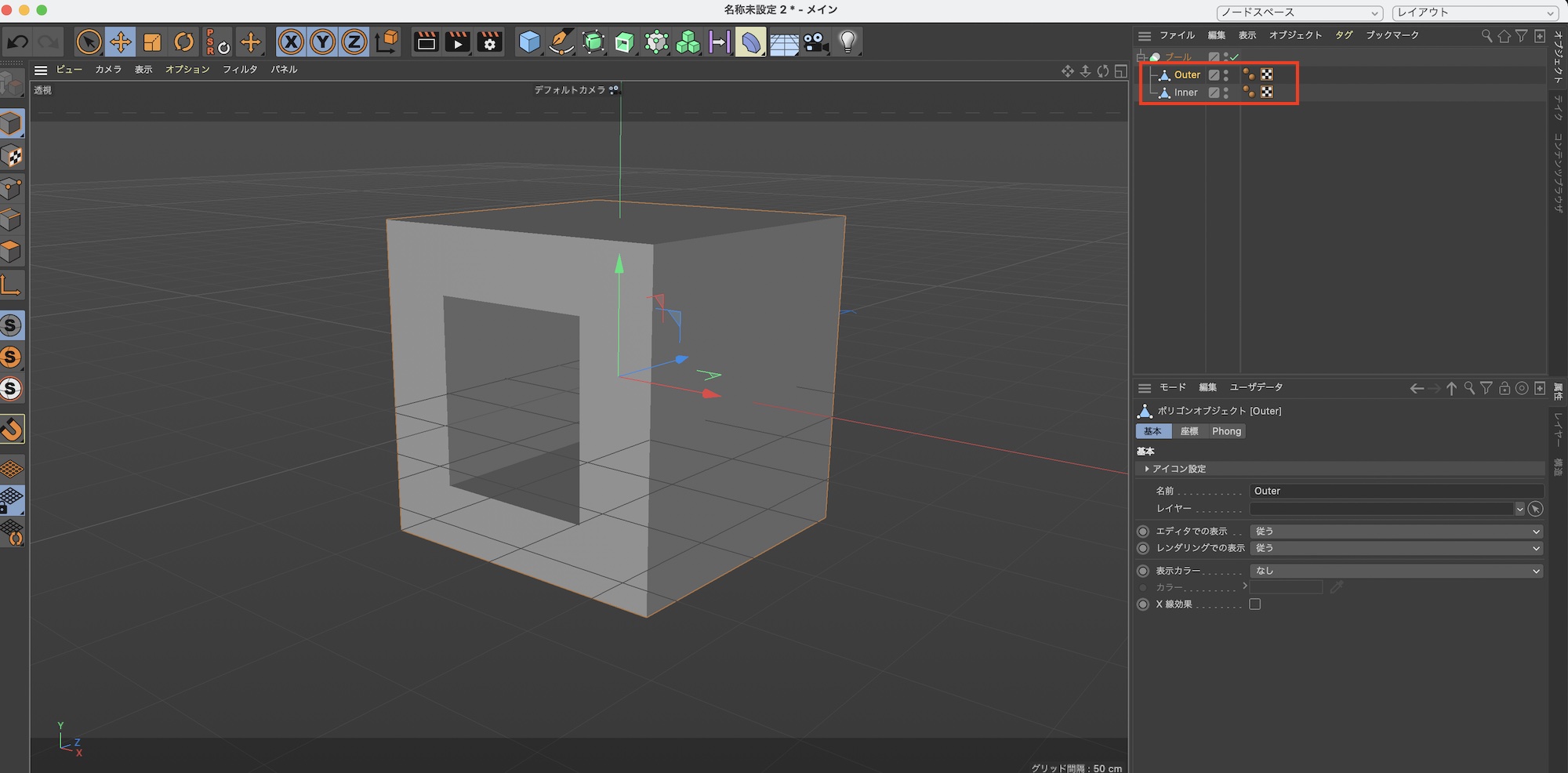
Task: Click the Scale tool icon
Action: 152,42
